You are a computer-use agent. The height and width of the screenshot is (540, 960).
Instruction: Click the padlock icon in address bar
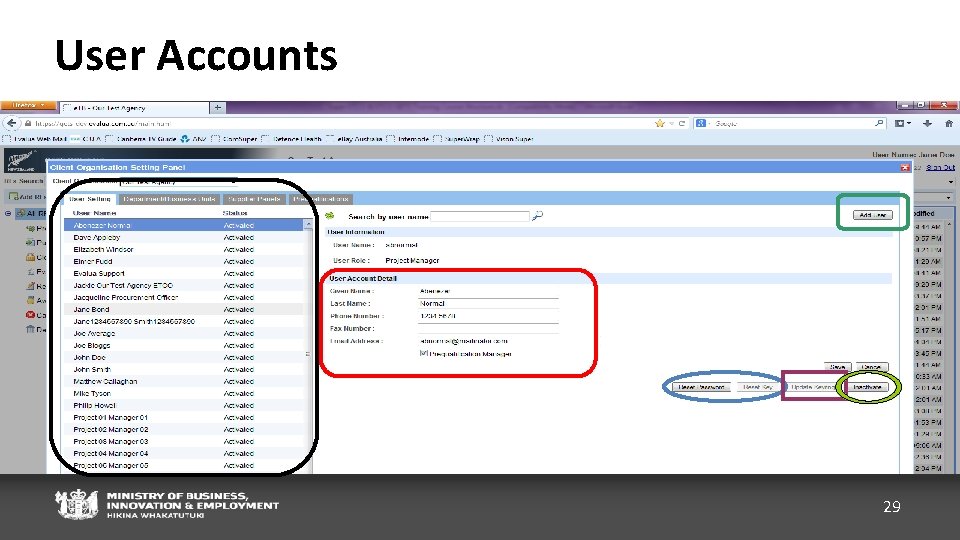[28, 123]
